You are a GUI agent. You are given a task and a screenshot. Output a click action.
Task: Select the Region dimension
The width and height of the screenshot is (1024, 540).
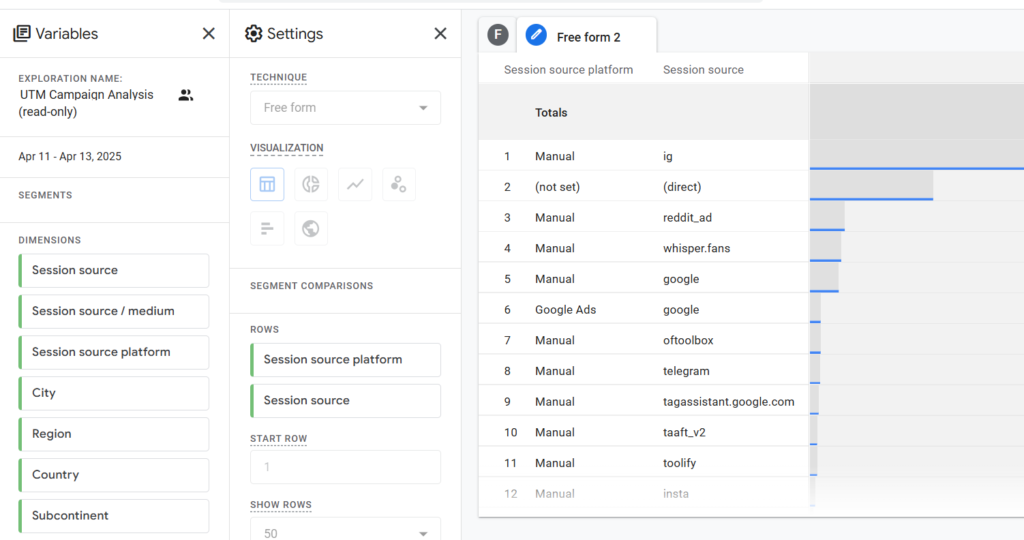114,434
